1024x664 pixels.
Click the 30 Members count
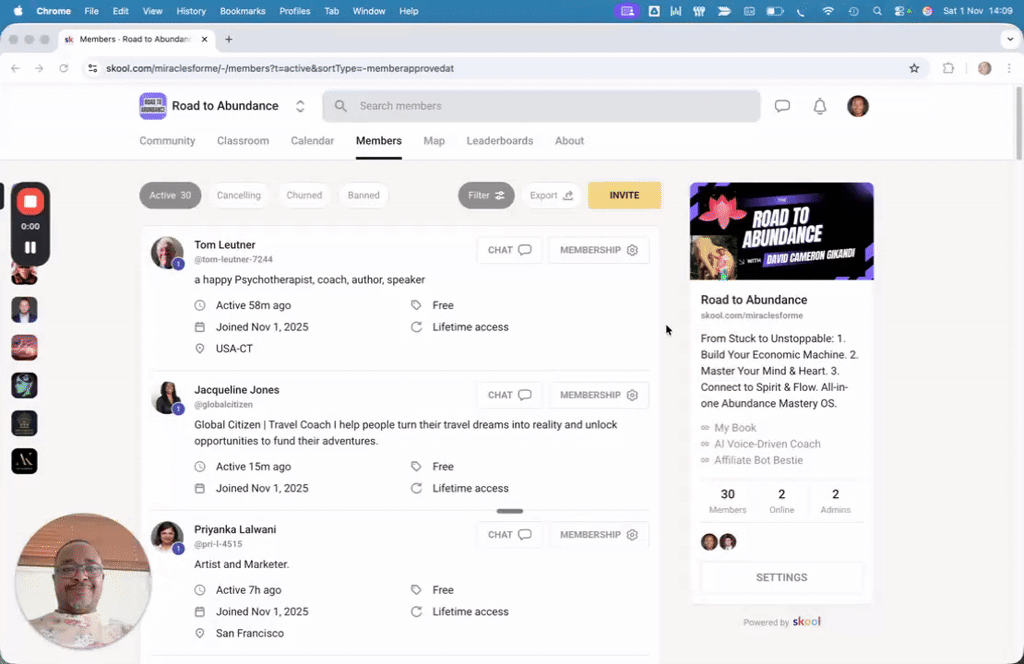[x=728, y=501]
